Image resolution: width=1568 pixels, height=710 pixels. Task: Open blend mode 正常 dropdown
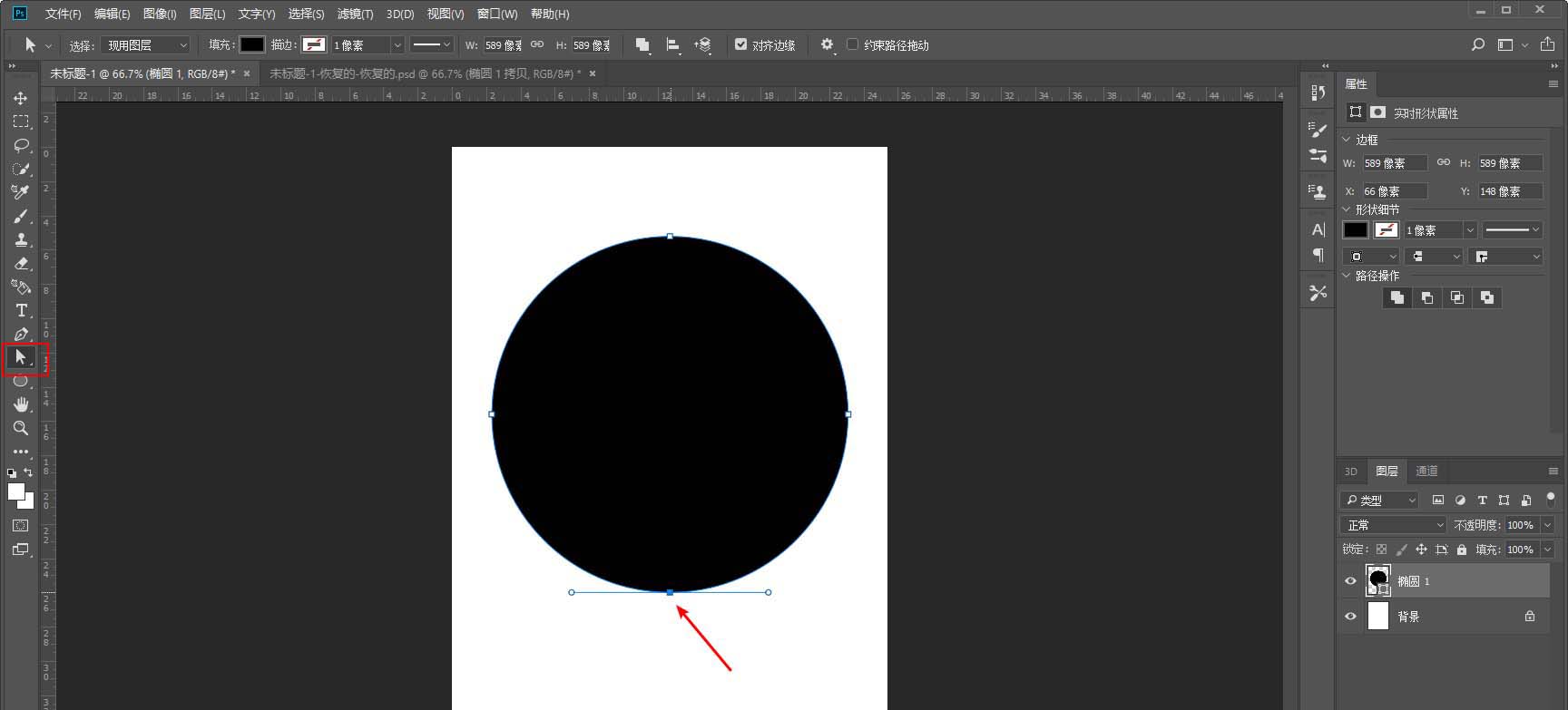point(1393,525)
